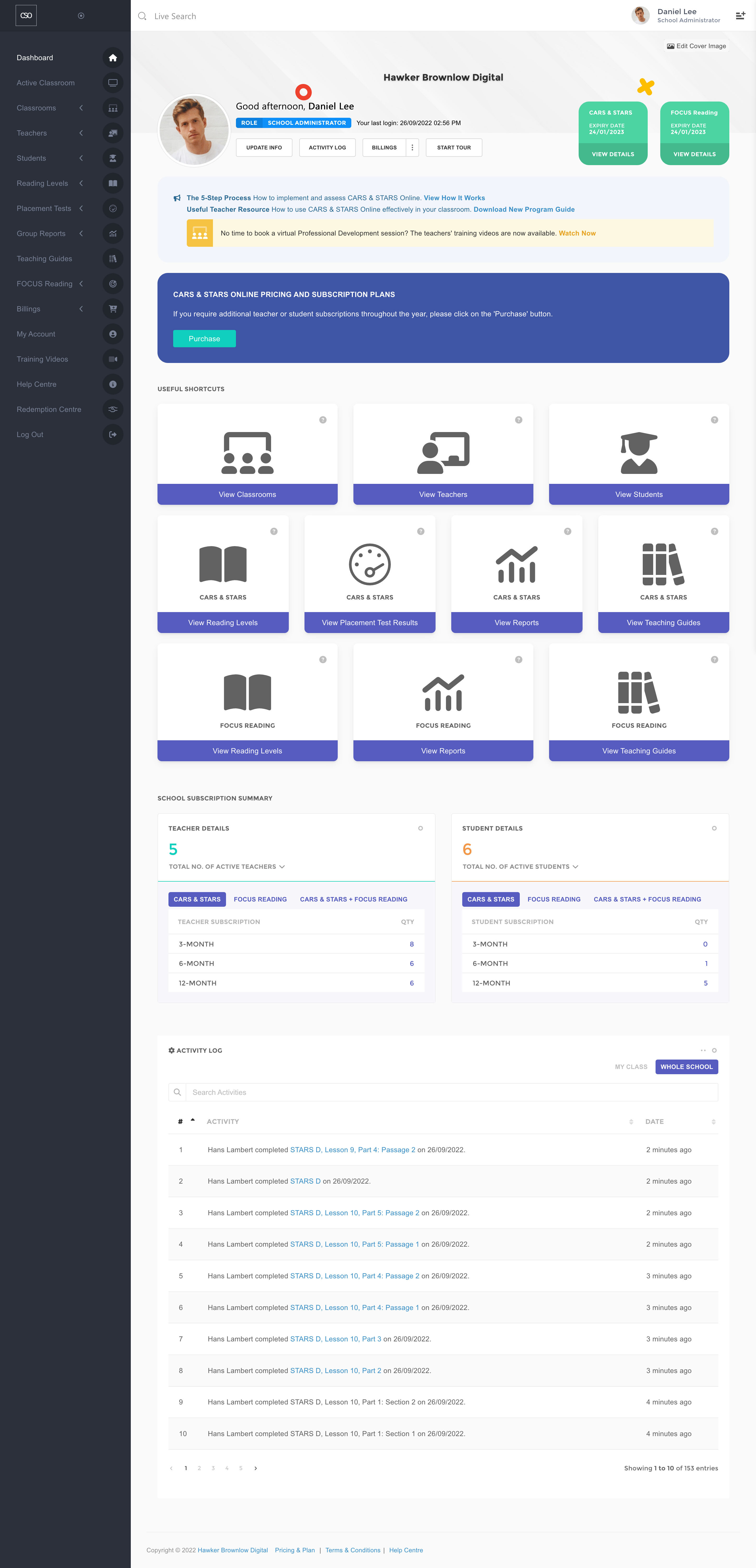
Task: Select student CARS & STARS tab
Action: (x=490, y=900)
